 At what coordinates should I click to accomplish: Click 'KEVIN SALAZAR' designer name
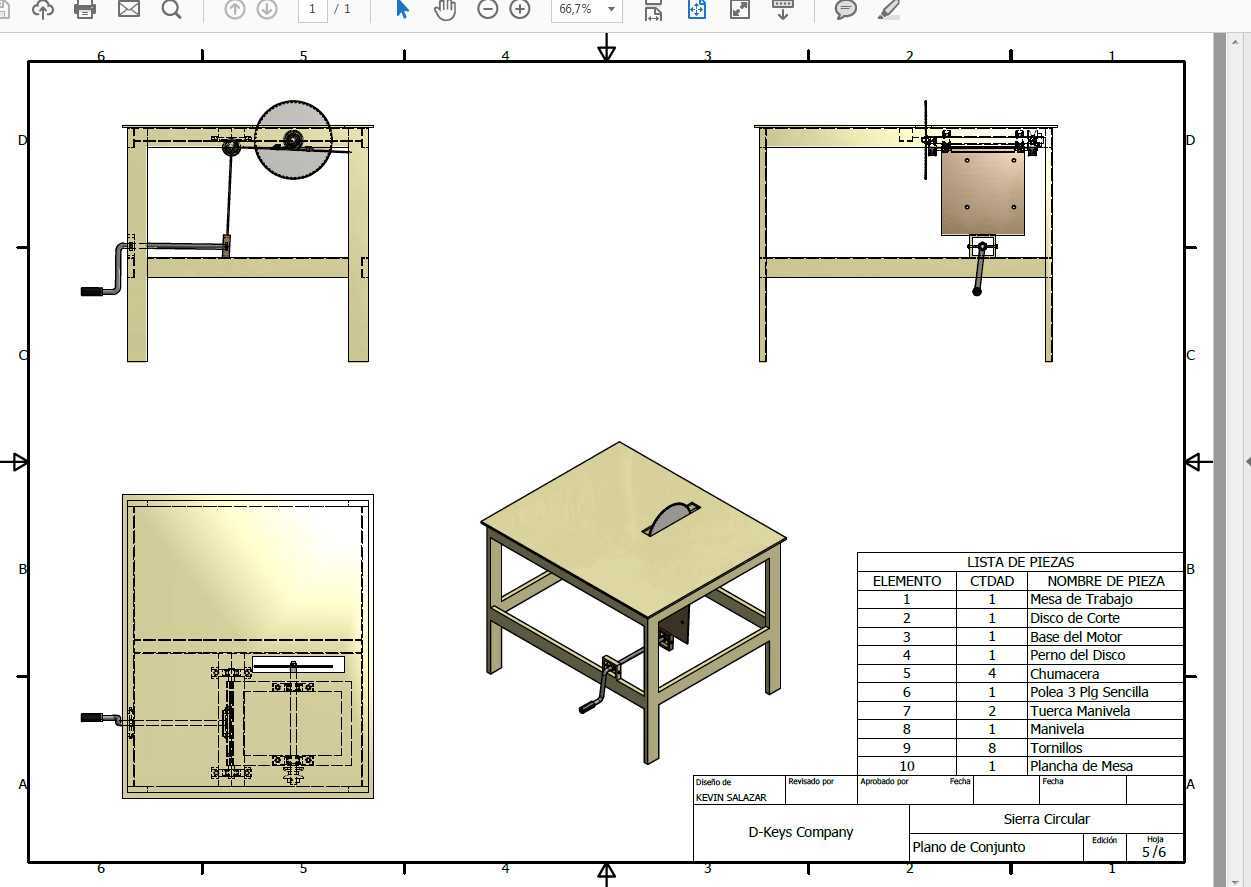point(731,797)
